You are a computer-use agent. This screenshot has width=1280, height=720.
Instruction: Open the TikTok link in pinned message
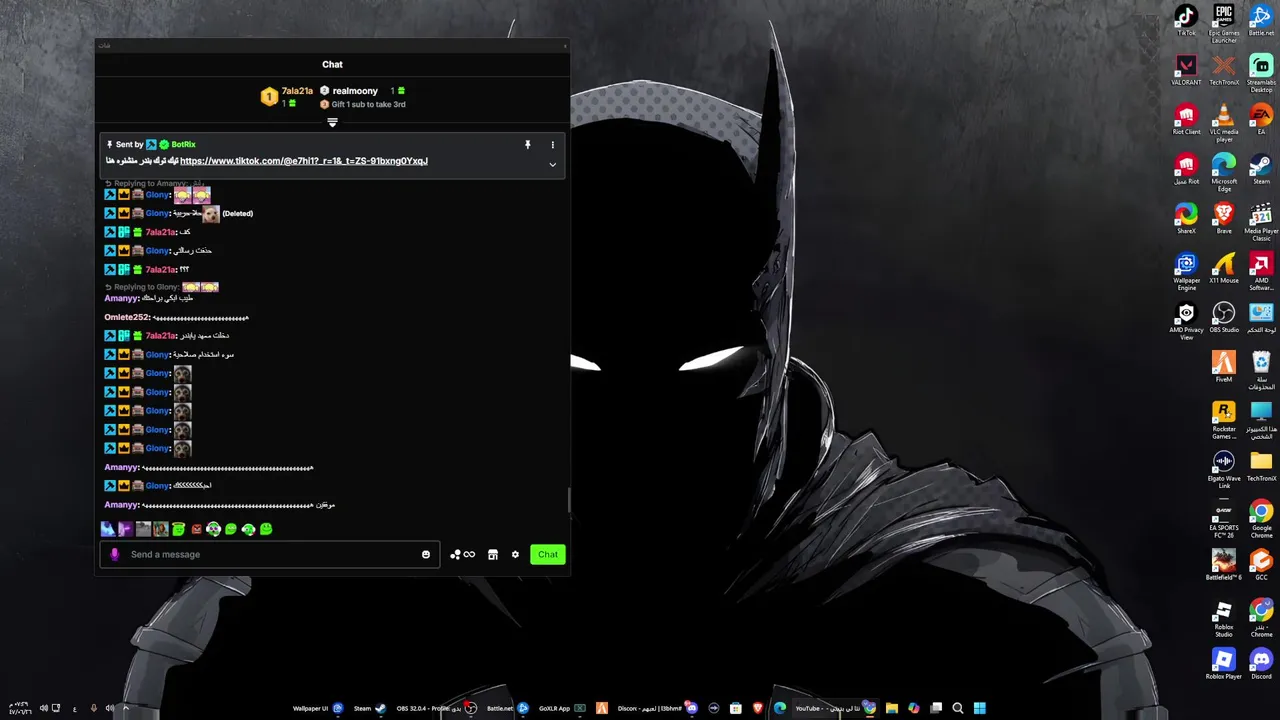304,161
